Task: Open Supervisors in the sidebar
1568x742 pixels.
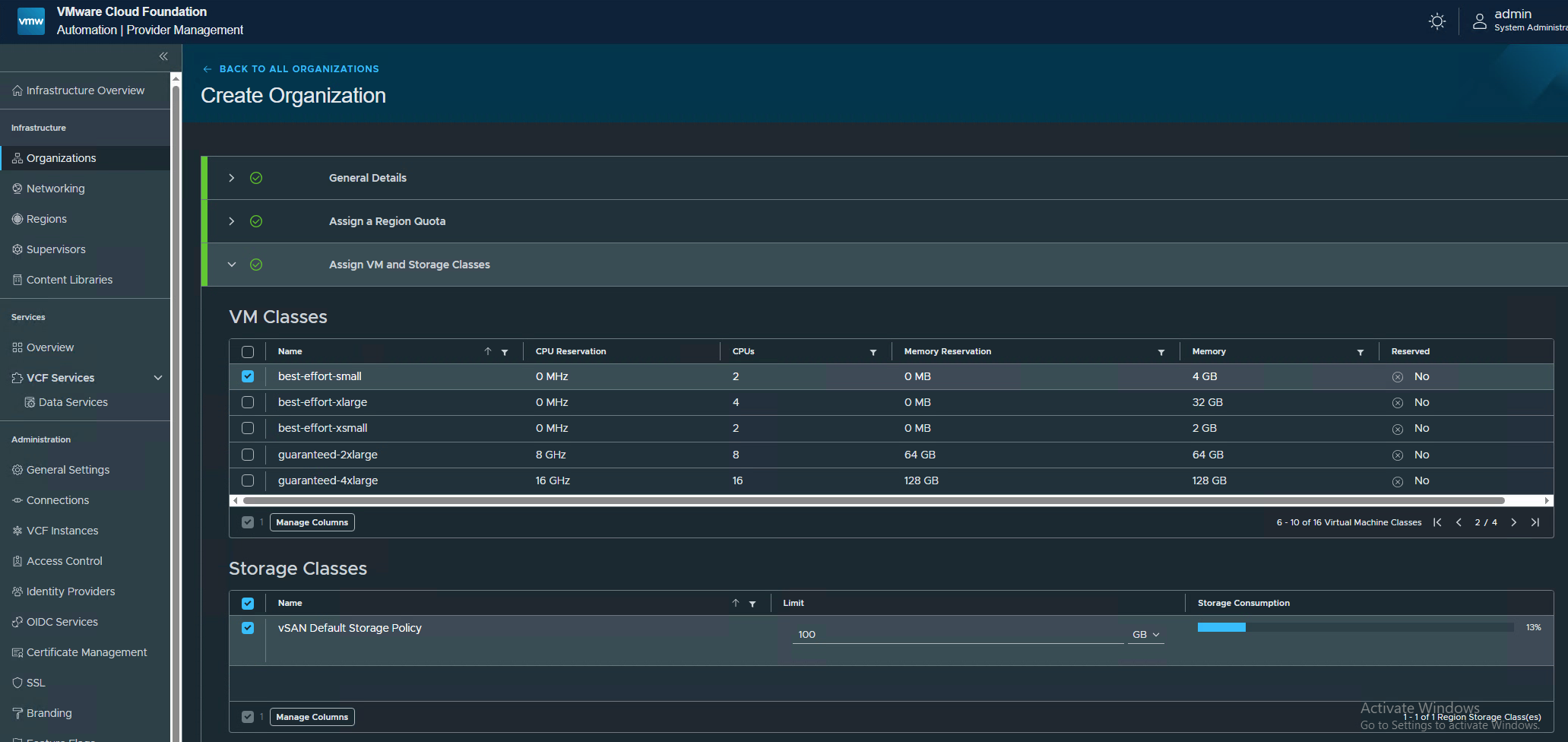Action: (85, 249)
